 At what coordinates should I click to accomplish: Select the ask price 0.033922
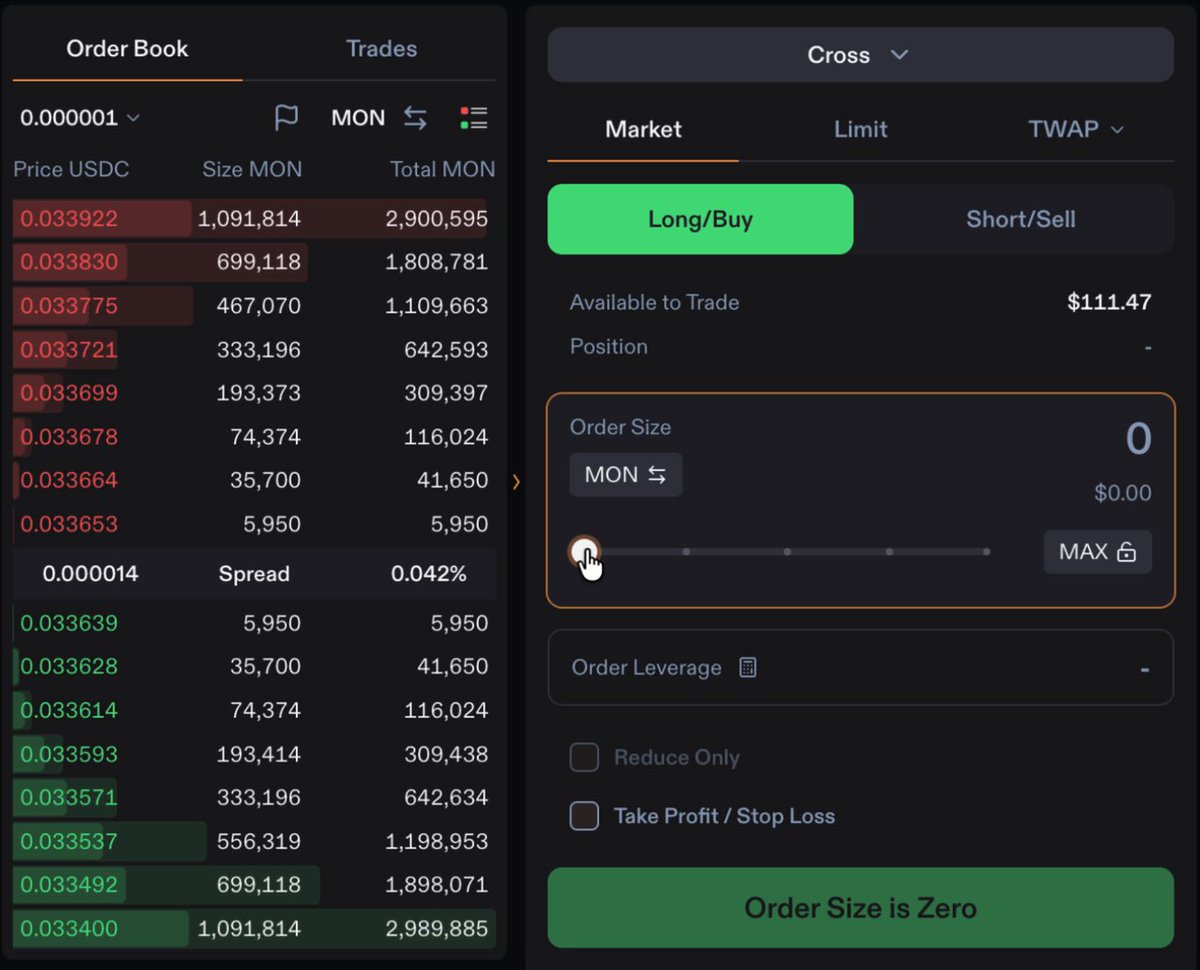pyautogui.click(x=69, y=219)
